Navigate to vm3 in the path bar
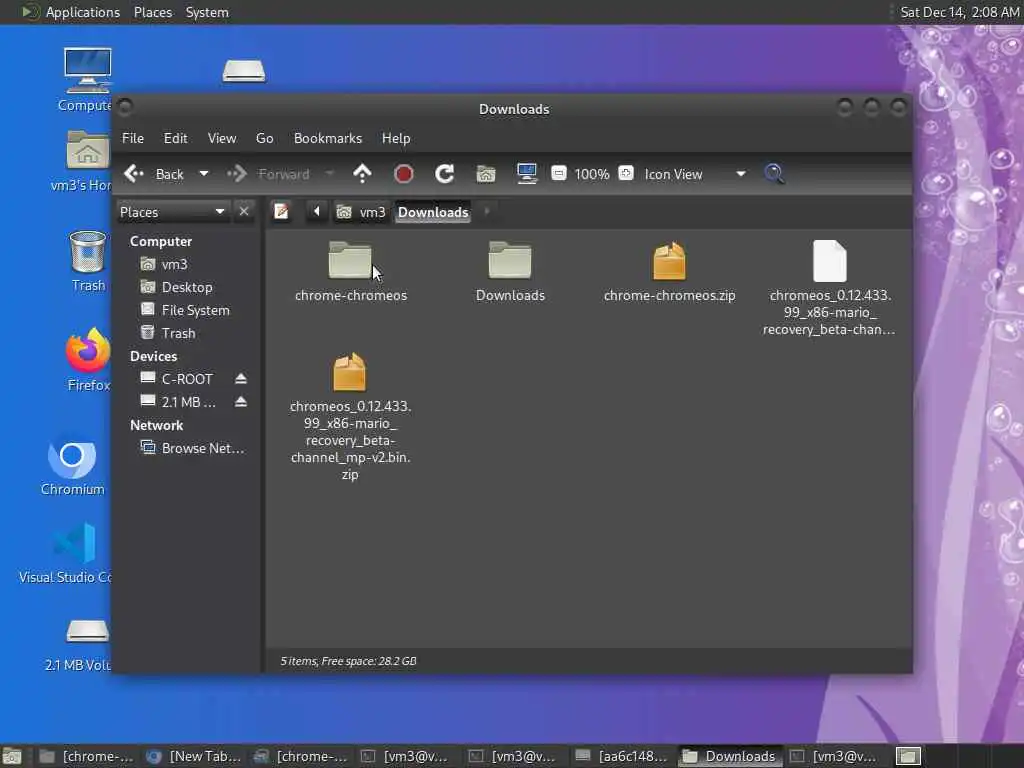This screenshot has height=768, width=1024. point(361,212)
